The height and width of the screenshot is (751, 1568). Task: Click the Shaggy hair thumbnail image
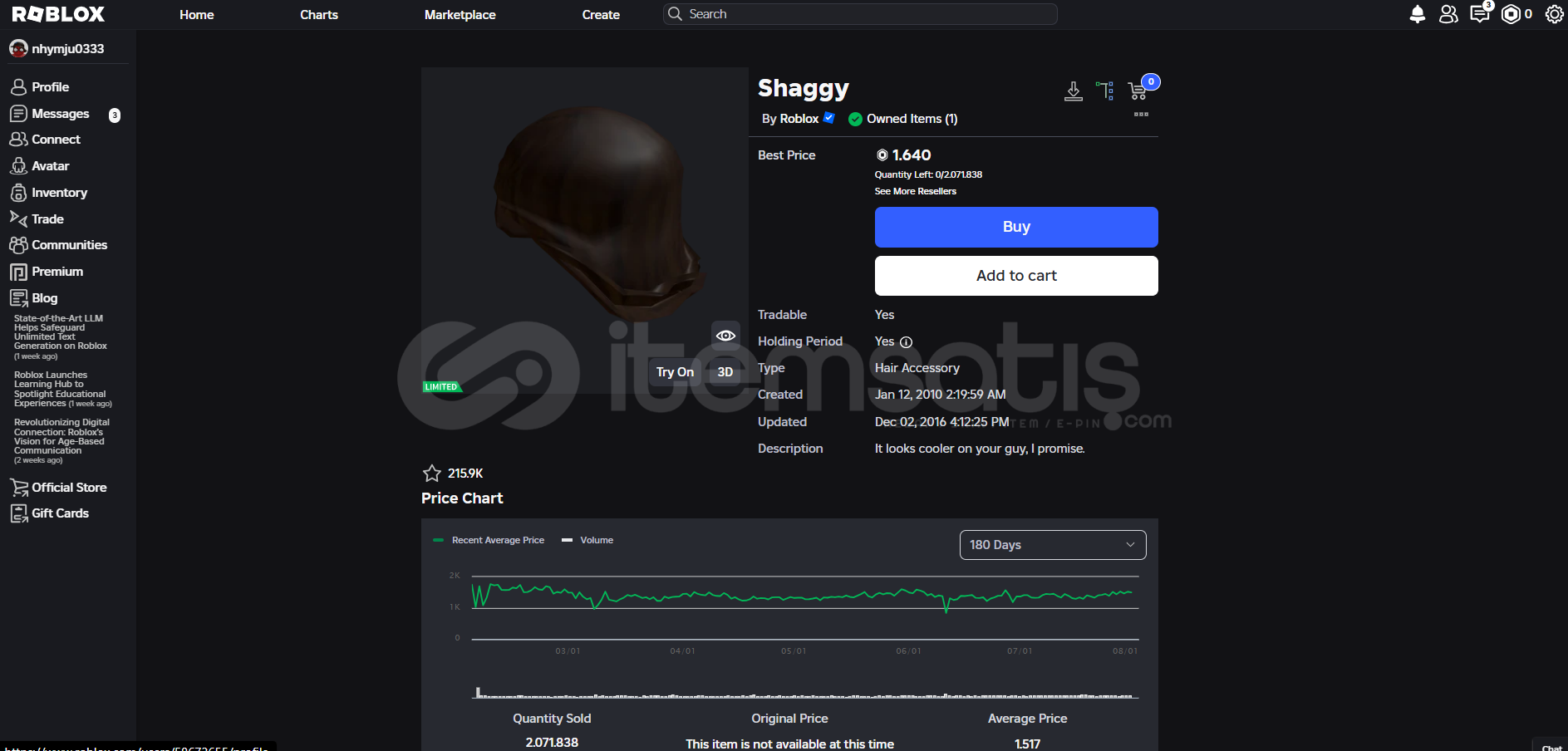[585, 230]
